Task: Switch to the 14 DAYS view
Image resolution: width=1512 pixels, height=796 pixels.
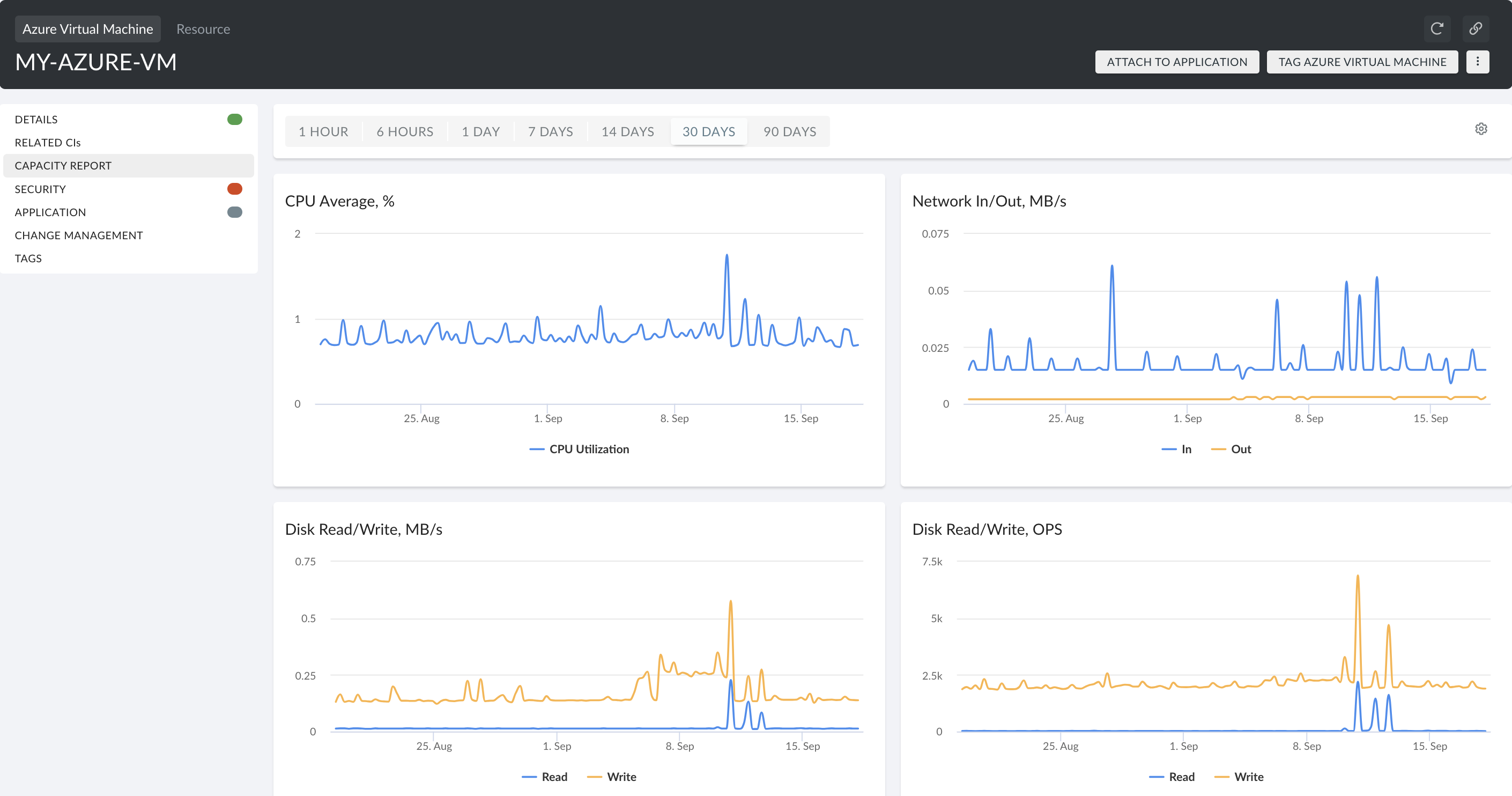Action: click(627, 131)
